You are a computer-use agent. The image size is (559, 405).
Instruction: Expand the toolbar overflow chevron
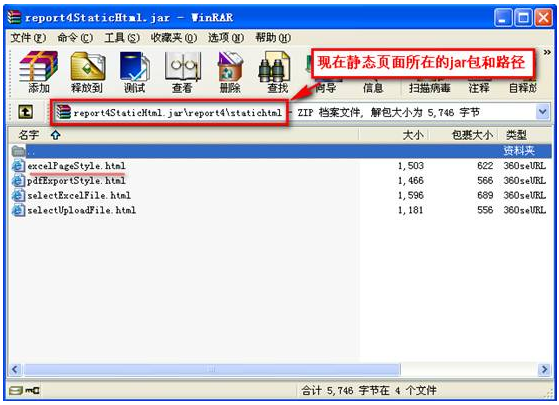(547, 53)
